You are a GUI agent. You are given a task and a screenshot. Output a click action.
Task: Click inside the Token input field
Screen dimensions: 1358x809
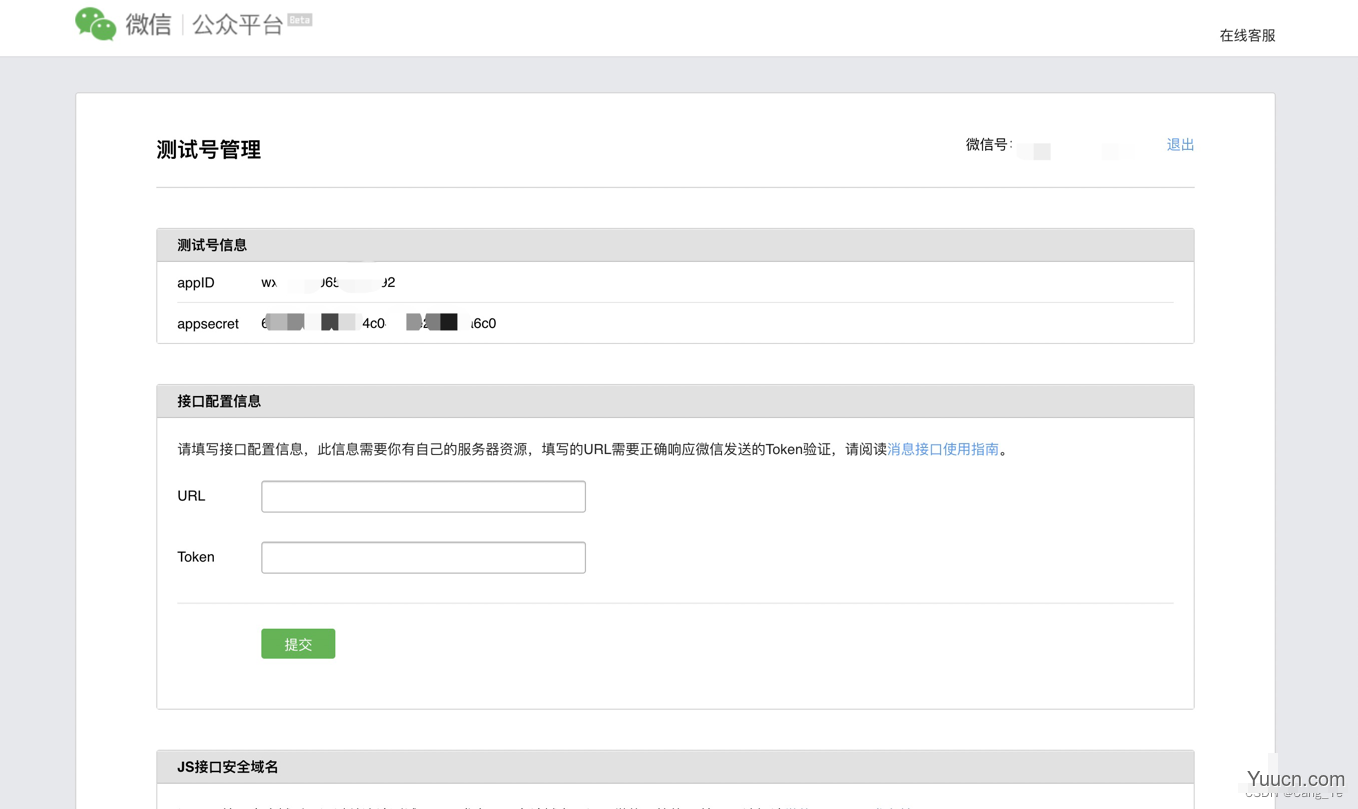click(x=422, y=557)
